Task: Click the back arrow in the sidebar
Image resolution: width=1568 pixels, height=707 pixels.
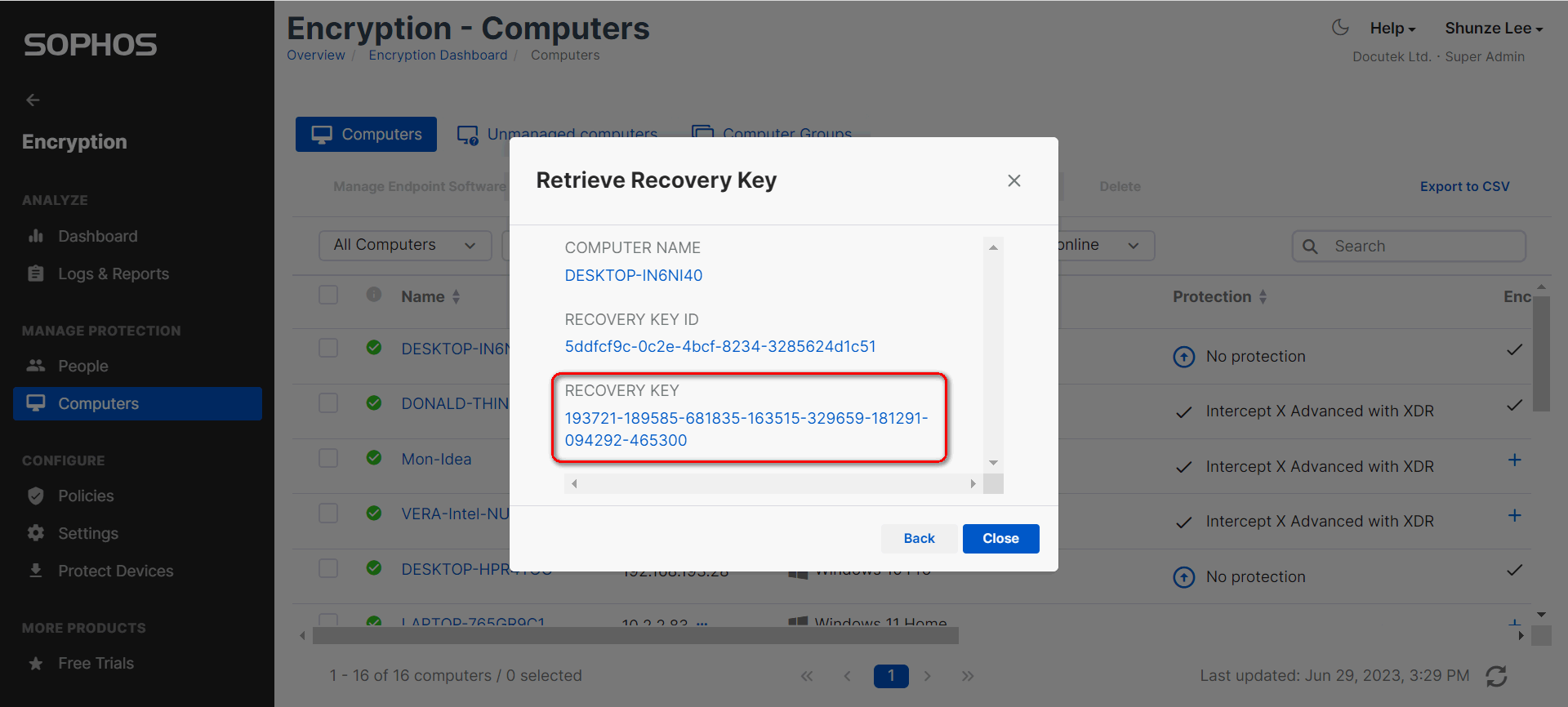Action: pyautogui.click(x=33, y=100)
